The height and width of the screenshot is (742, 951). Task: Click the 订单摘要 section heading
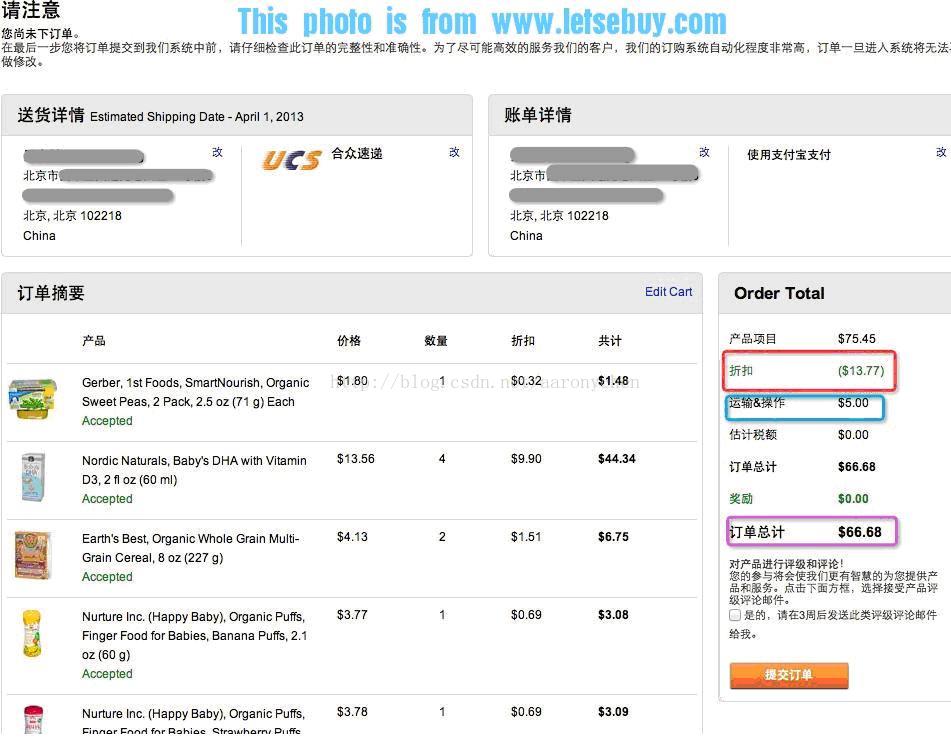tap(51, 293)
